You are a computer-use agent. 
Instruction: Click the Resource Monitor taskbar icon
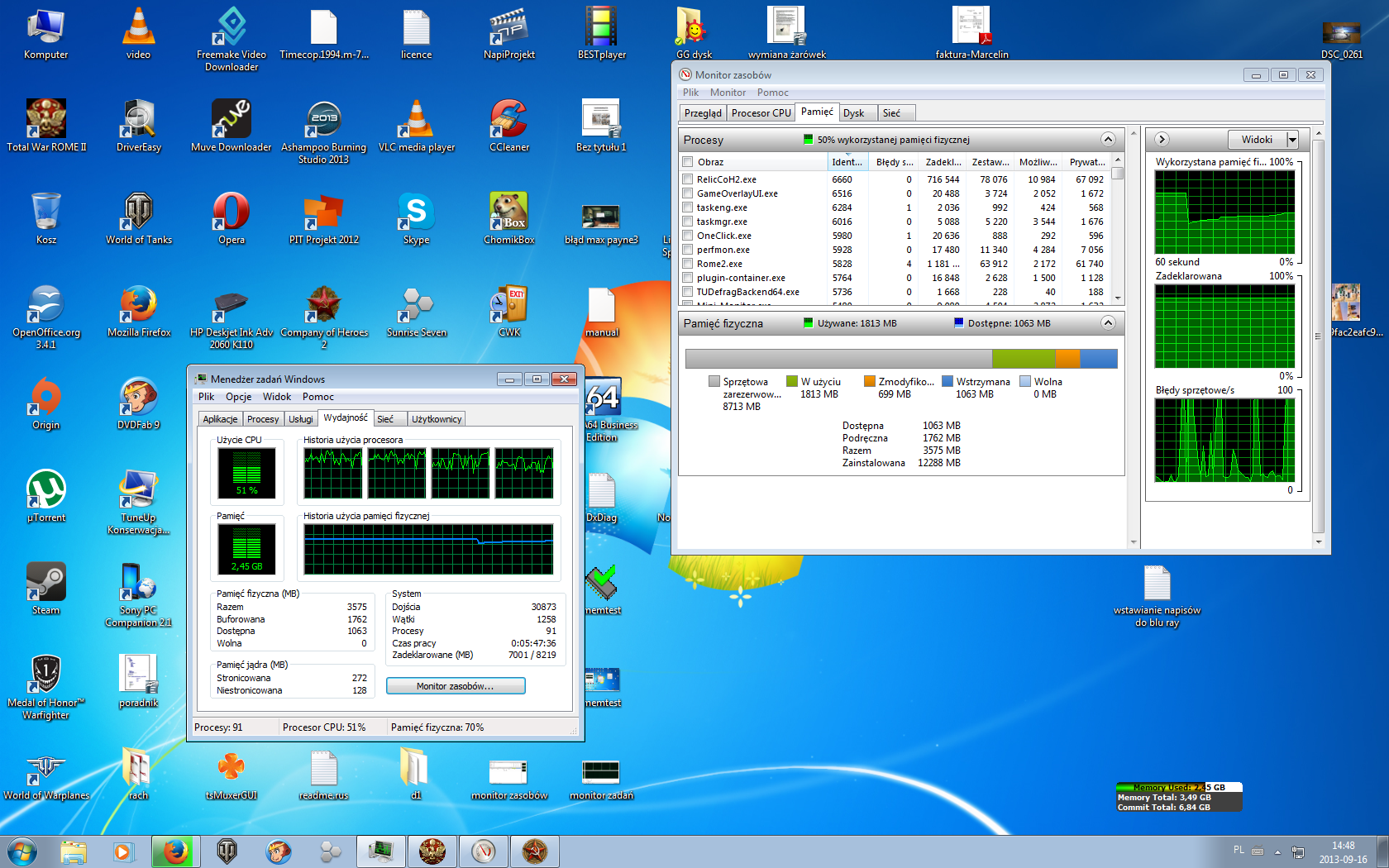[x=483, y=851]
